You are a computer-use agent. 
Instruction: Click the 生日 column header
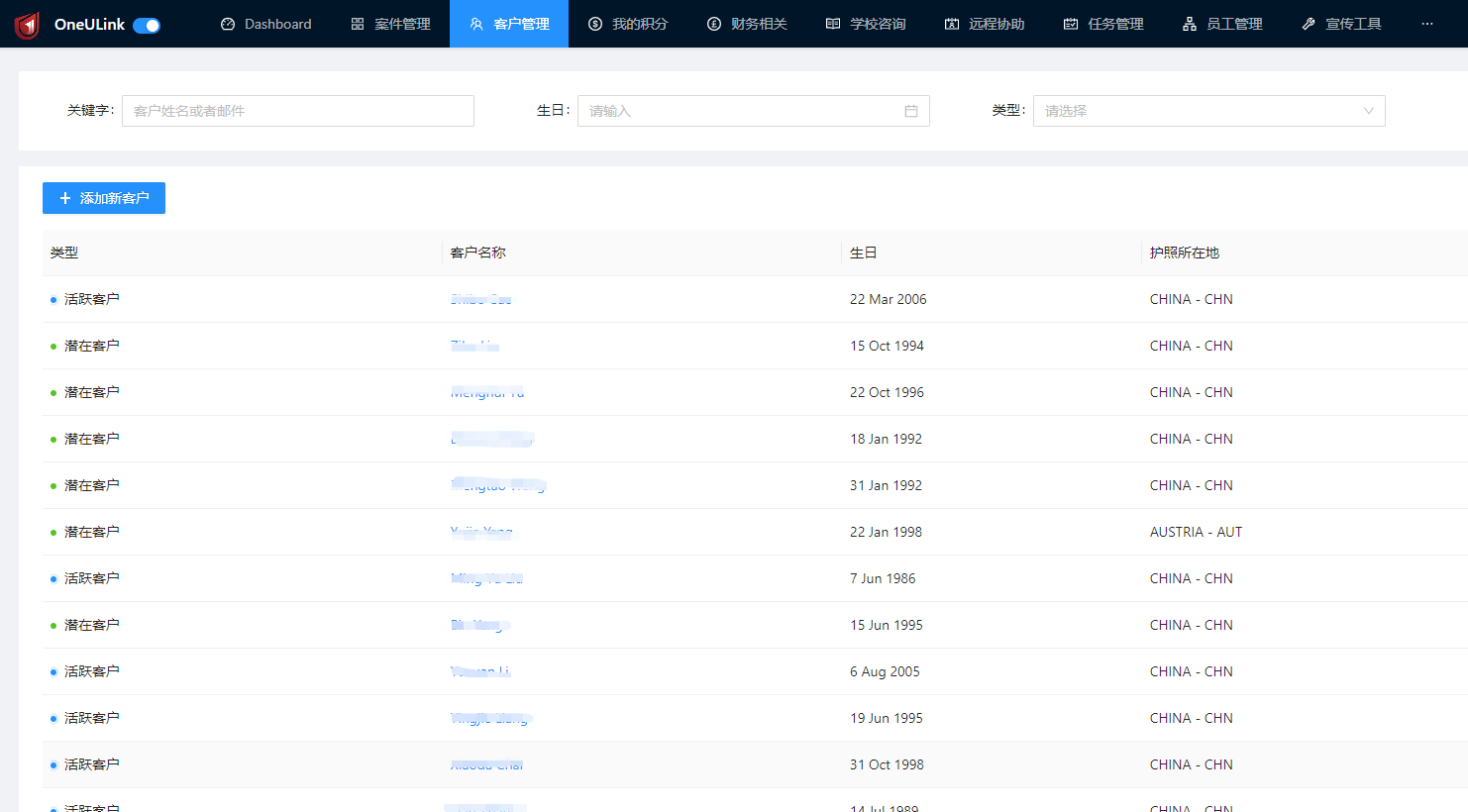864,253
